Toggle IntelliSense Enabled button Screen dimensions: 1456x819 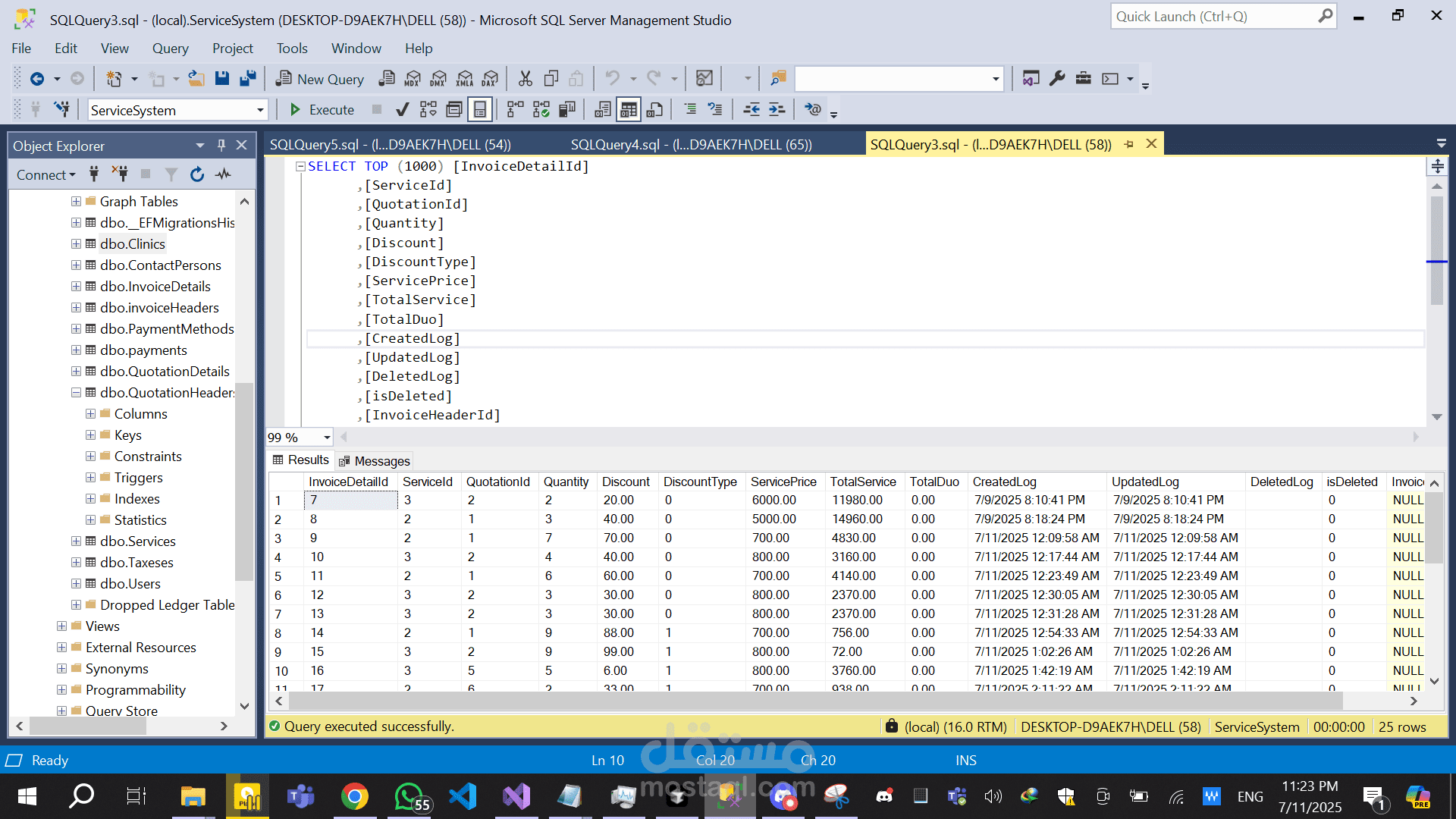(480, 110)
